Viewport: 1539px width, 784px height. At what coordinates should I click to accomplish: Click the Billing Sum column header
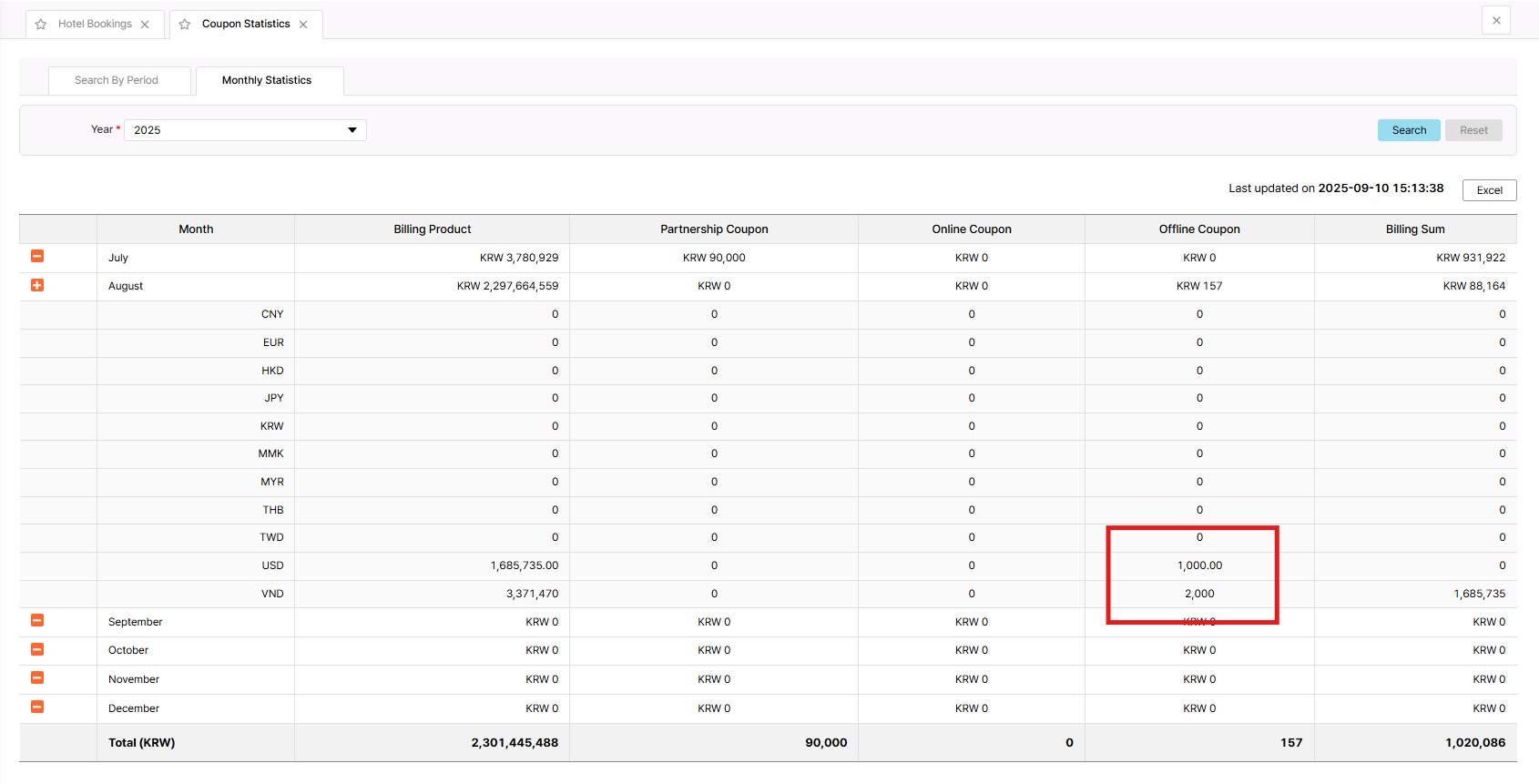point(1415,229)
